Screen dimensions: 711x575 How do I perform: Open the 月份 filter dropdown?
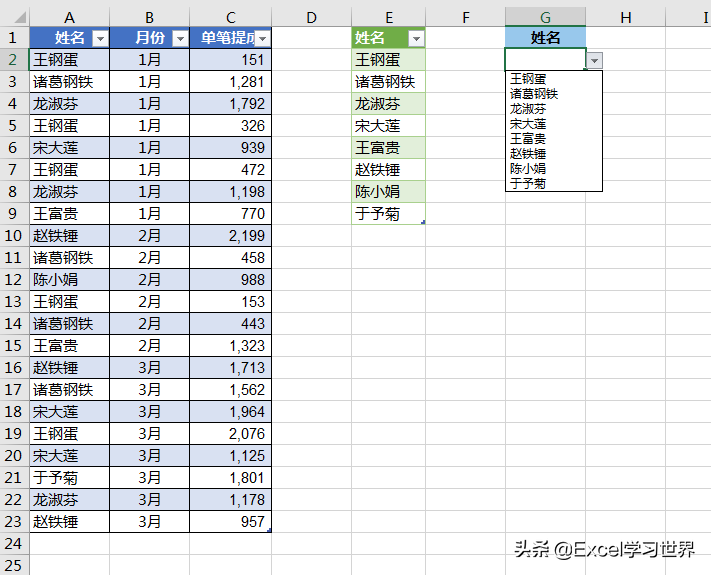(x=180, y=38)
